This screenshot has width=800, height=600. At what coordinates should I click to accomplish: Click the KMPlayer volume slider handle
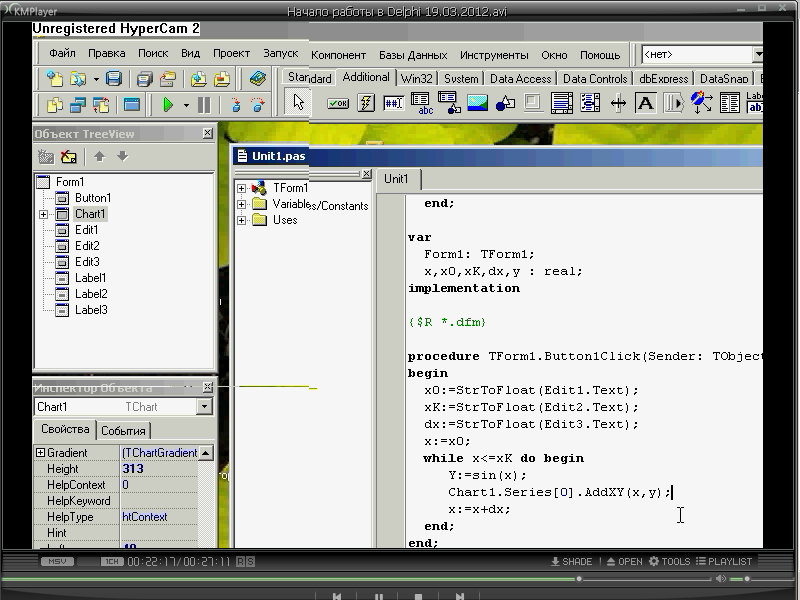[x=747, y=579]
